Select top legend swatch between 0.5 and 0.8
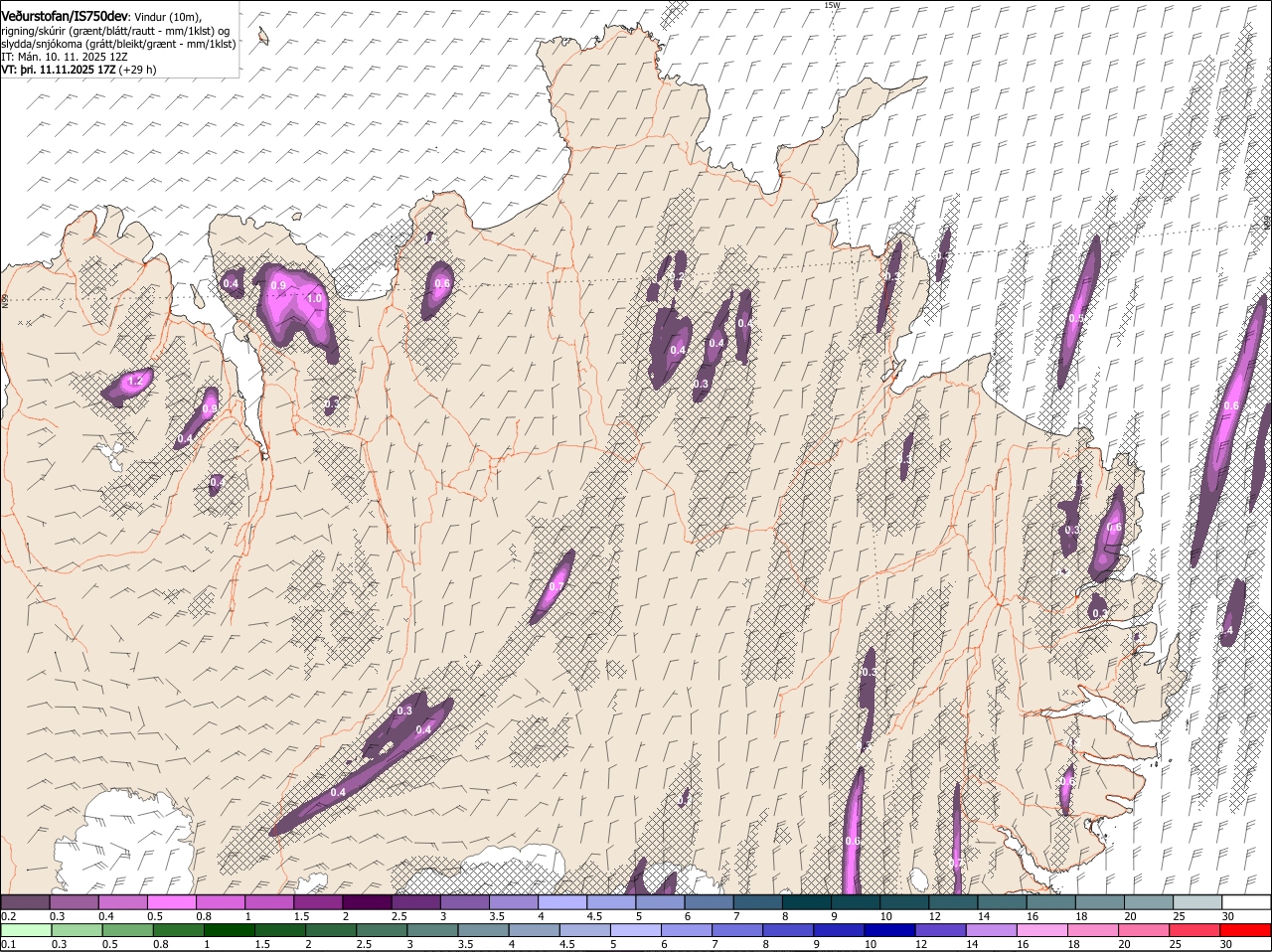This screenshot has height=952, width=1272. click(x=171, y=901)
